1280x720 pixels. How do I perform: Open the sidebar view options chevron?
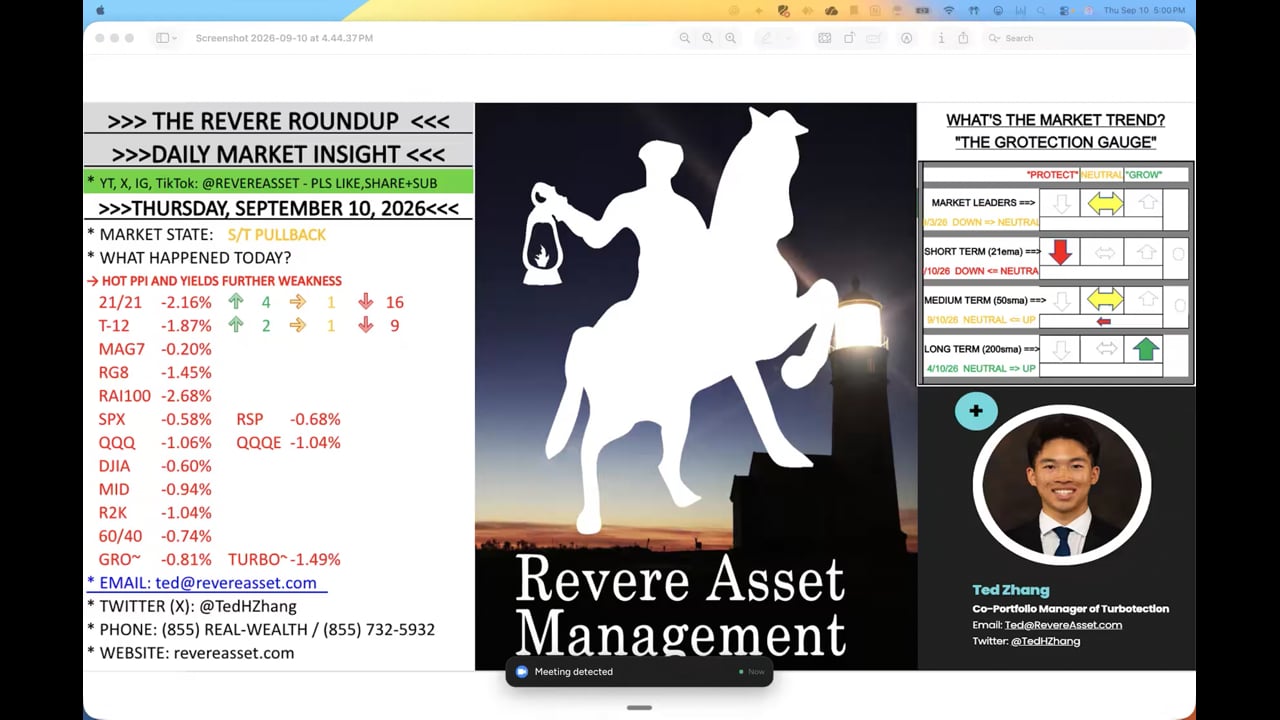click(175, 38)
